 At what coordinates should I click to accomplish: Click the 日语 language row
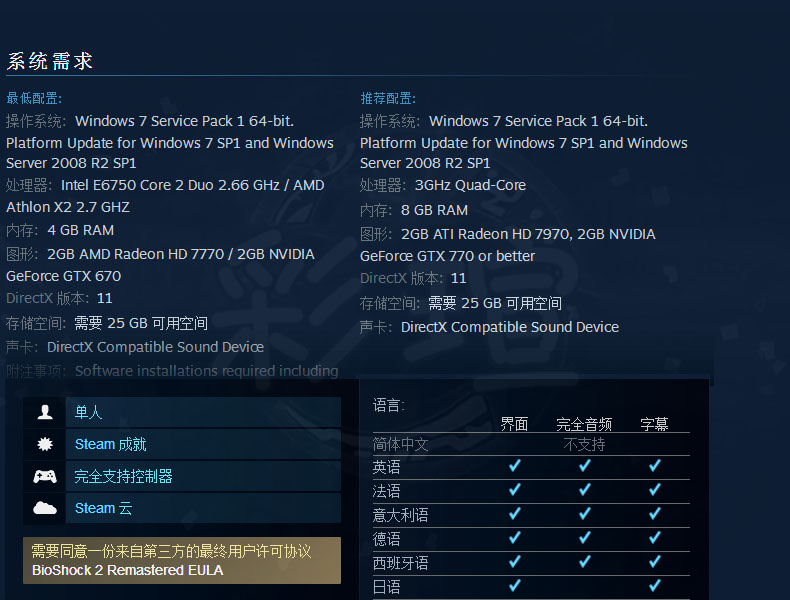click(531, 587)
